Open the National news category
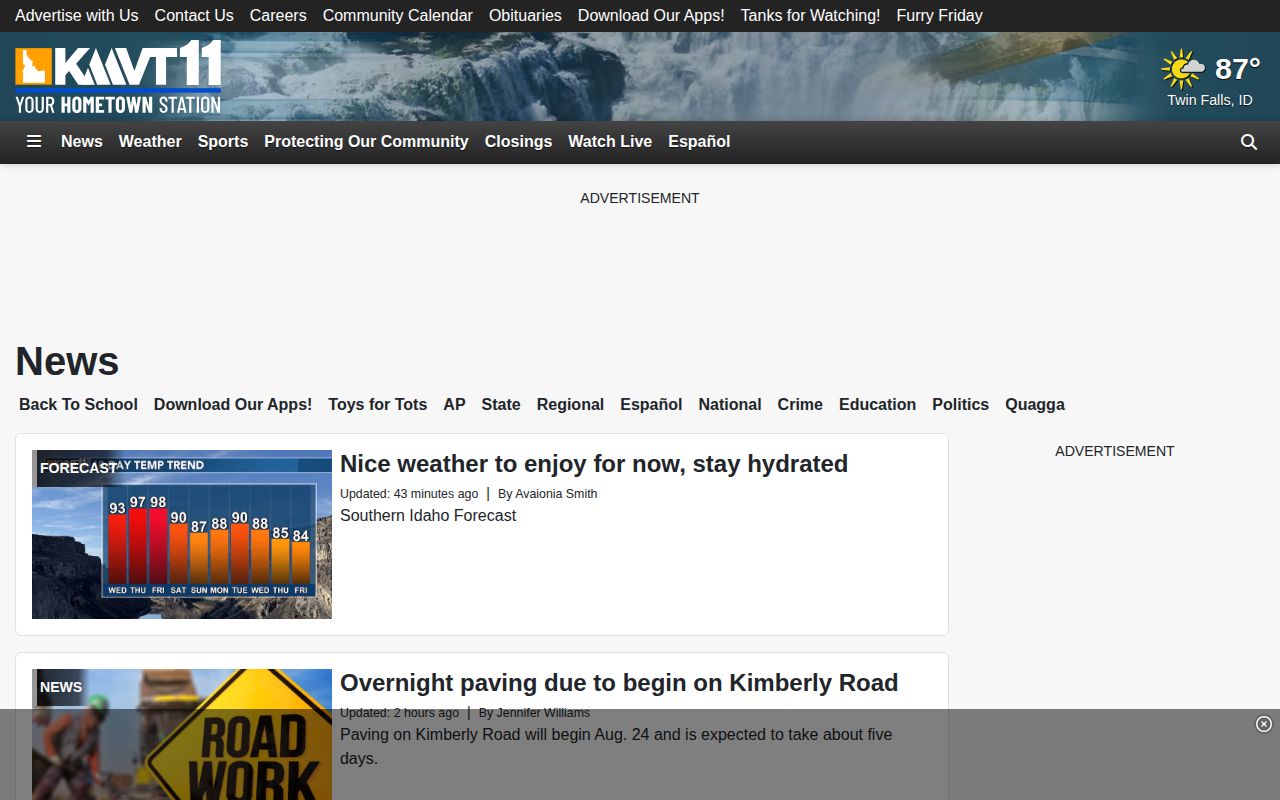The height and width of the screenshot is (800, 1280). coord(730,404)
